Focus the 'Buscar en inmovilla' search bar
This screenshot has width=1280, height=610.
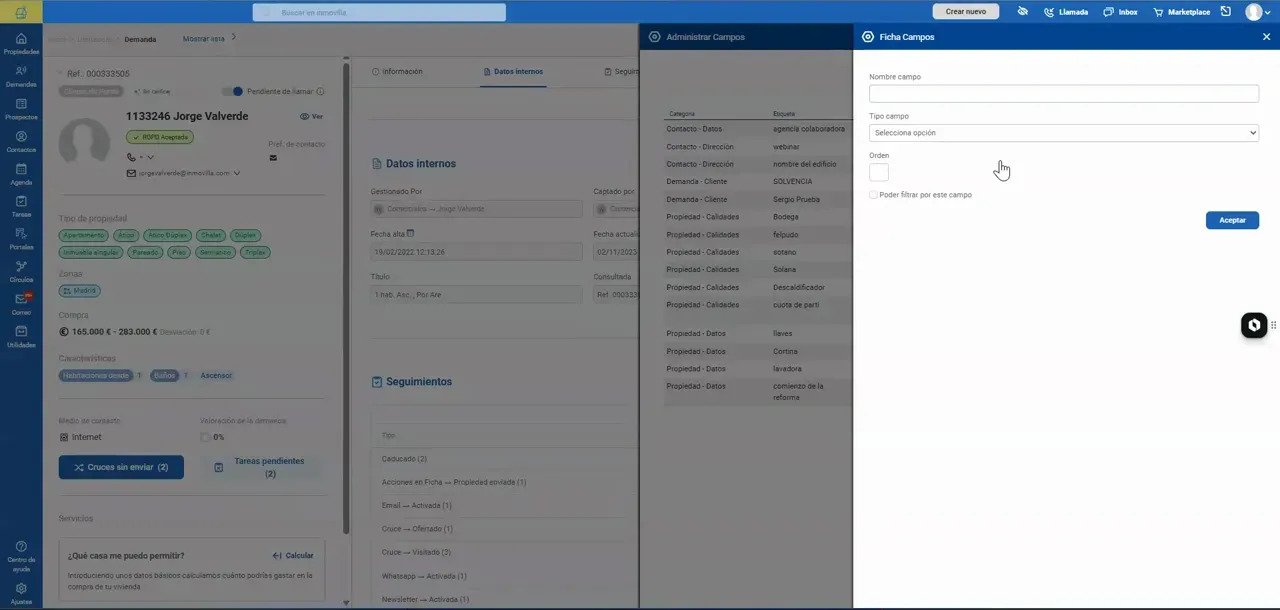pyautogui.click(x=379, y=12)
